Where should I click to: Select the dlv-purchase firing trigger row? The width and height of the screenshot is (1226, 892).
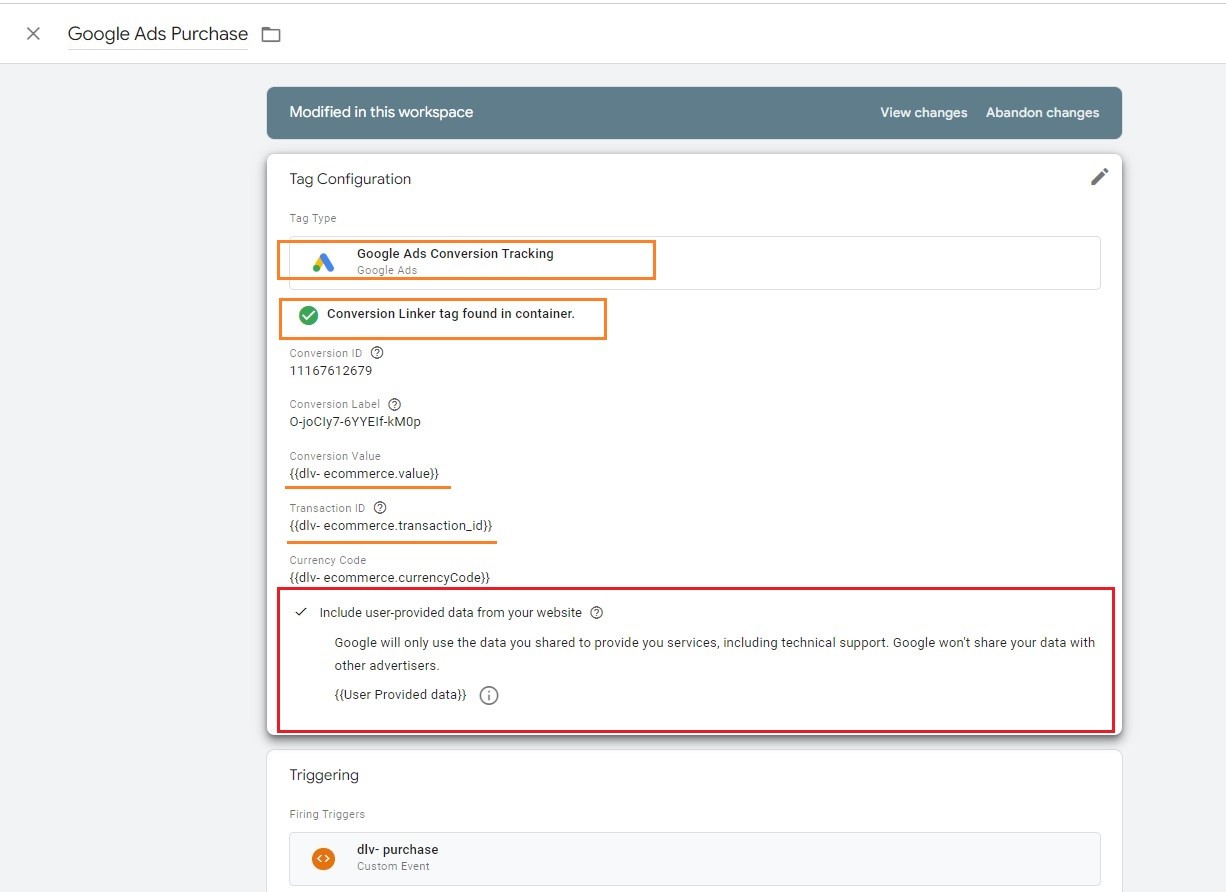coord(693,857)
